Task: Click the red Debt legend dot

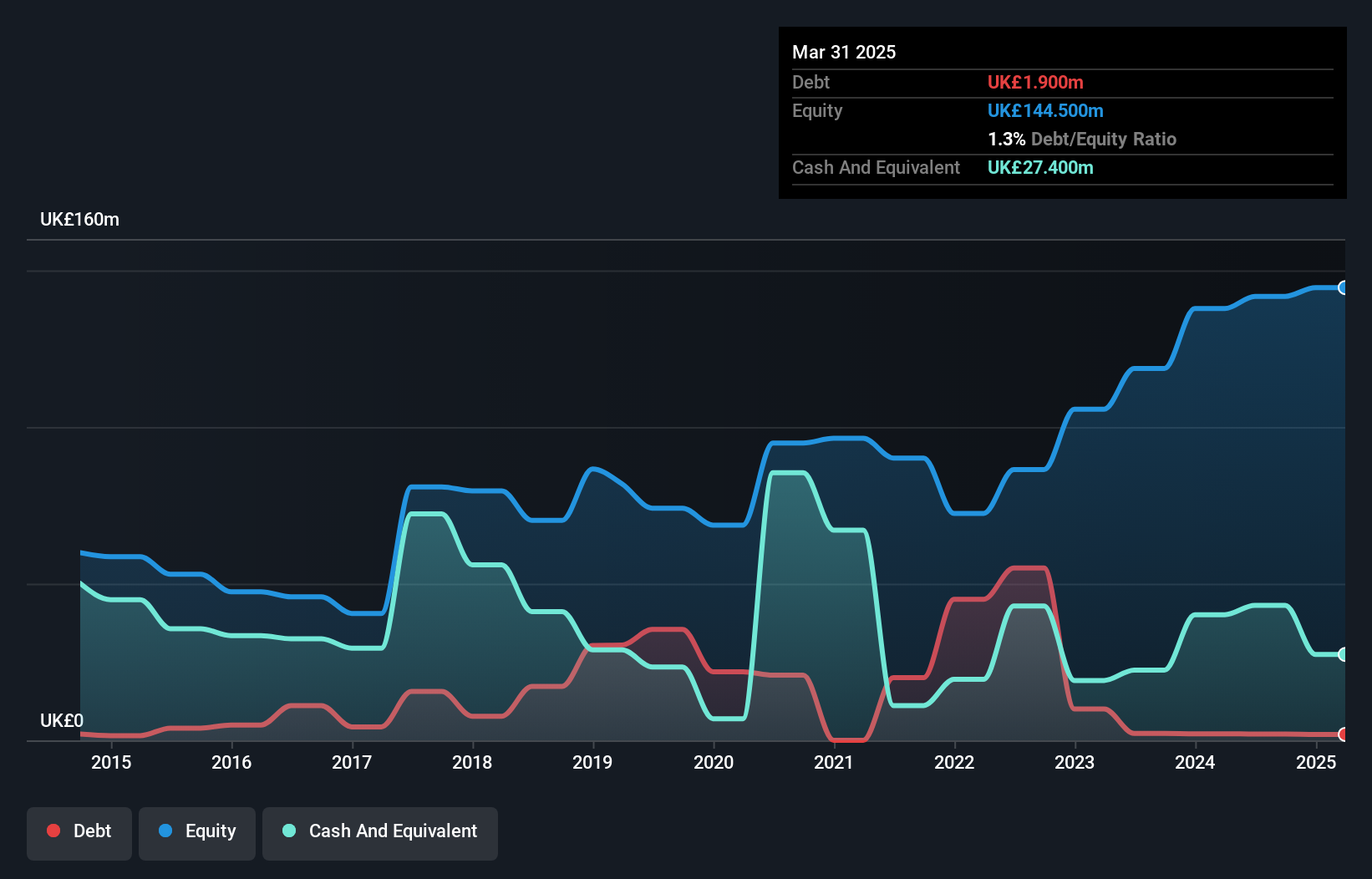Action: (53, 831)
